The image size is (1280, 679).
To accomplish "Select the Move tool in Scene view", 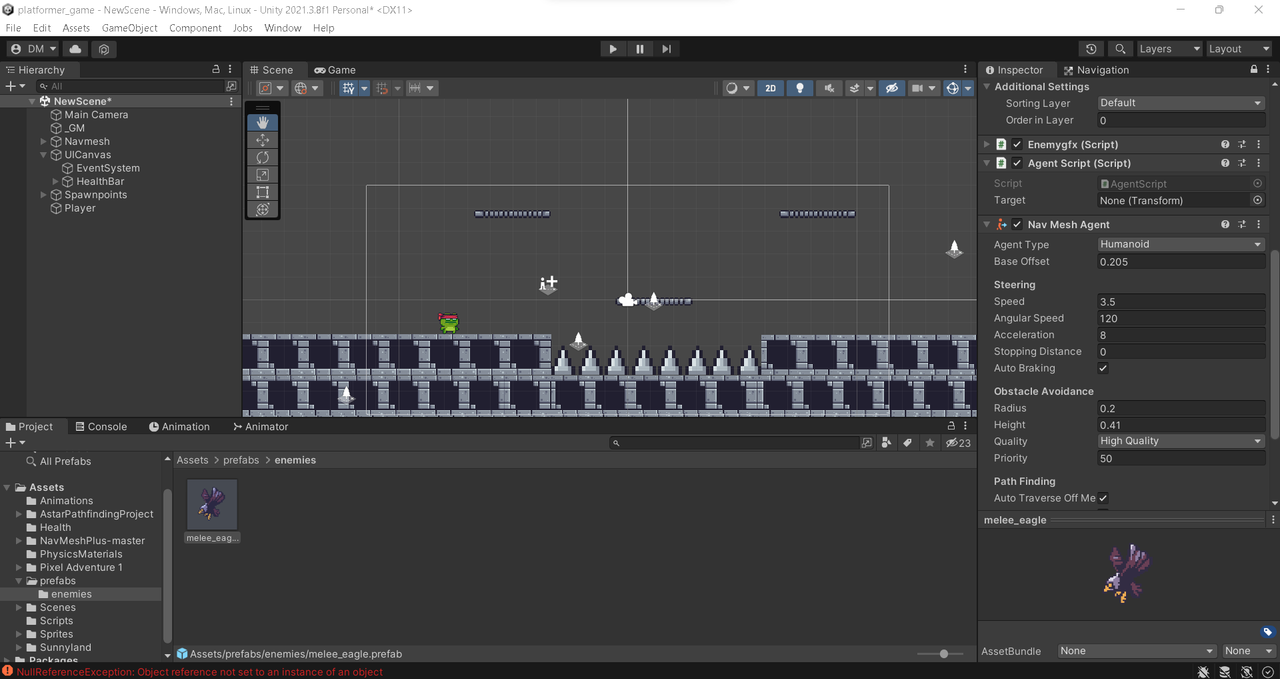I will click(x=263, y=140).
